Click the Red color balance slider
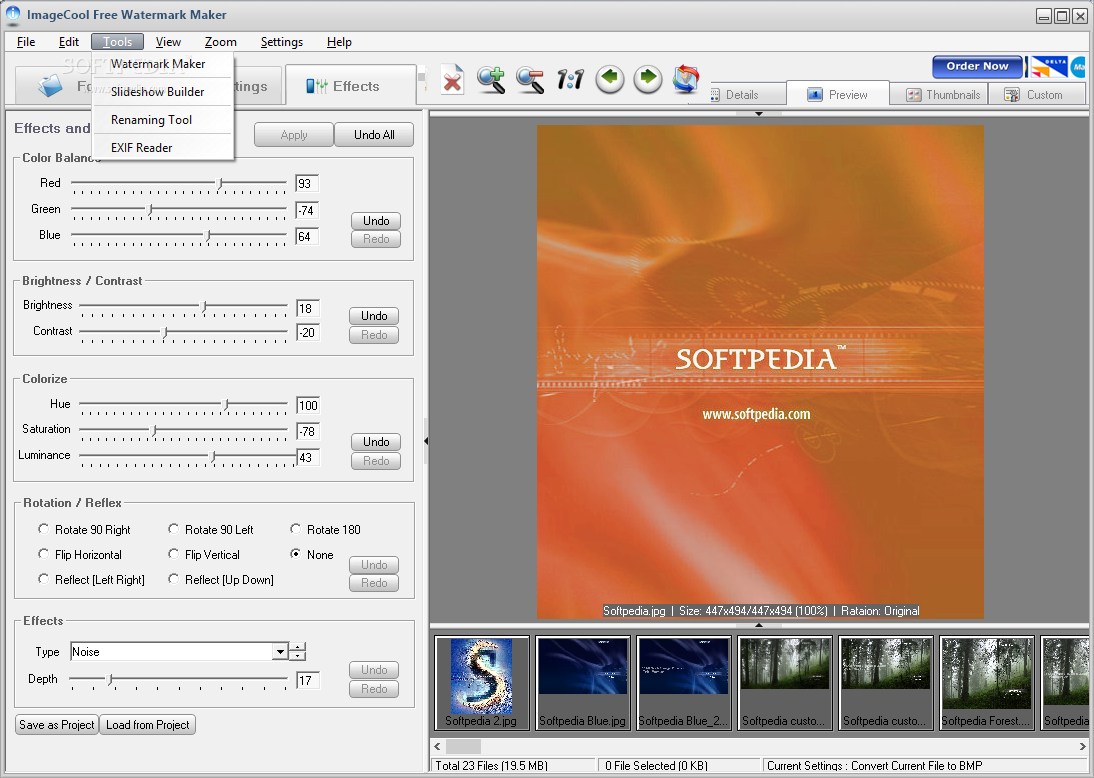The width and height of the screenshot is (1094, 778). [179, 184]
